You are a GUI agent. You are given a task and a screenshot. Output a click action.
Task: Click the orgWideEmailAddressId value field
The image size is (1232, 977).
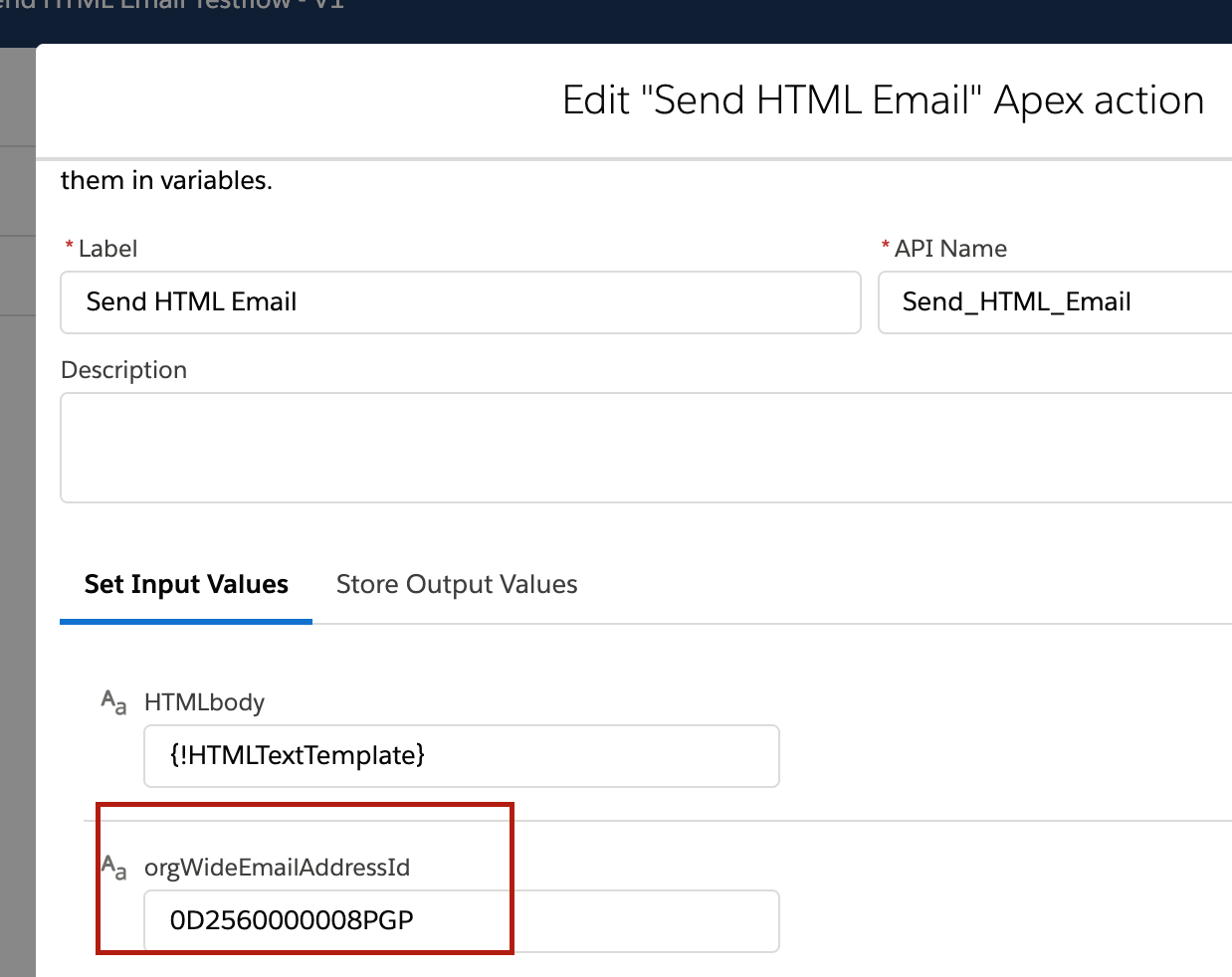(x=461, y=920)
